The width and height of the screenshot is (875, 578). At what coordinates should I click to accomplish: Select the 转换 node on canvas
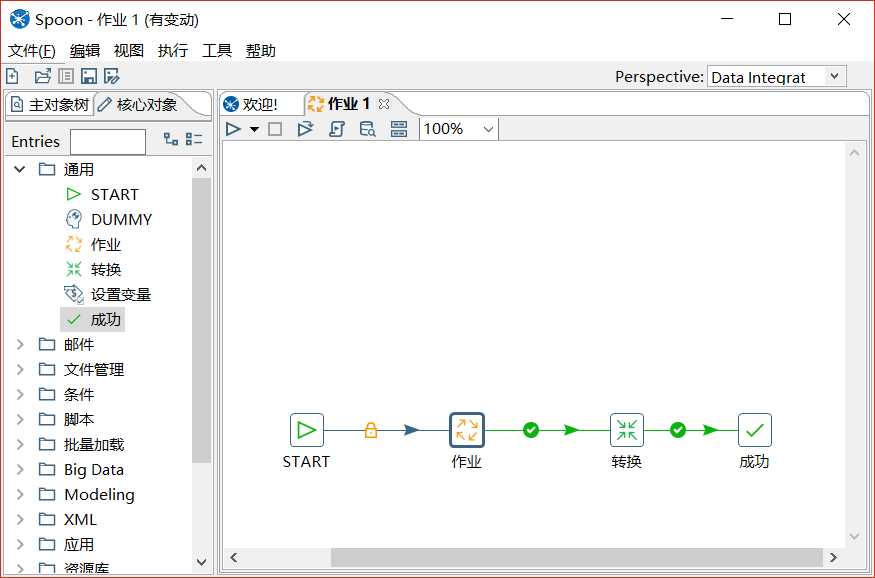pos(627,430)
